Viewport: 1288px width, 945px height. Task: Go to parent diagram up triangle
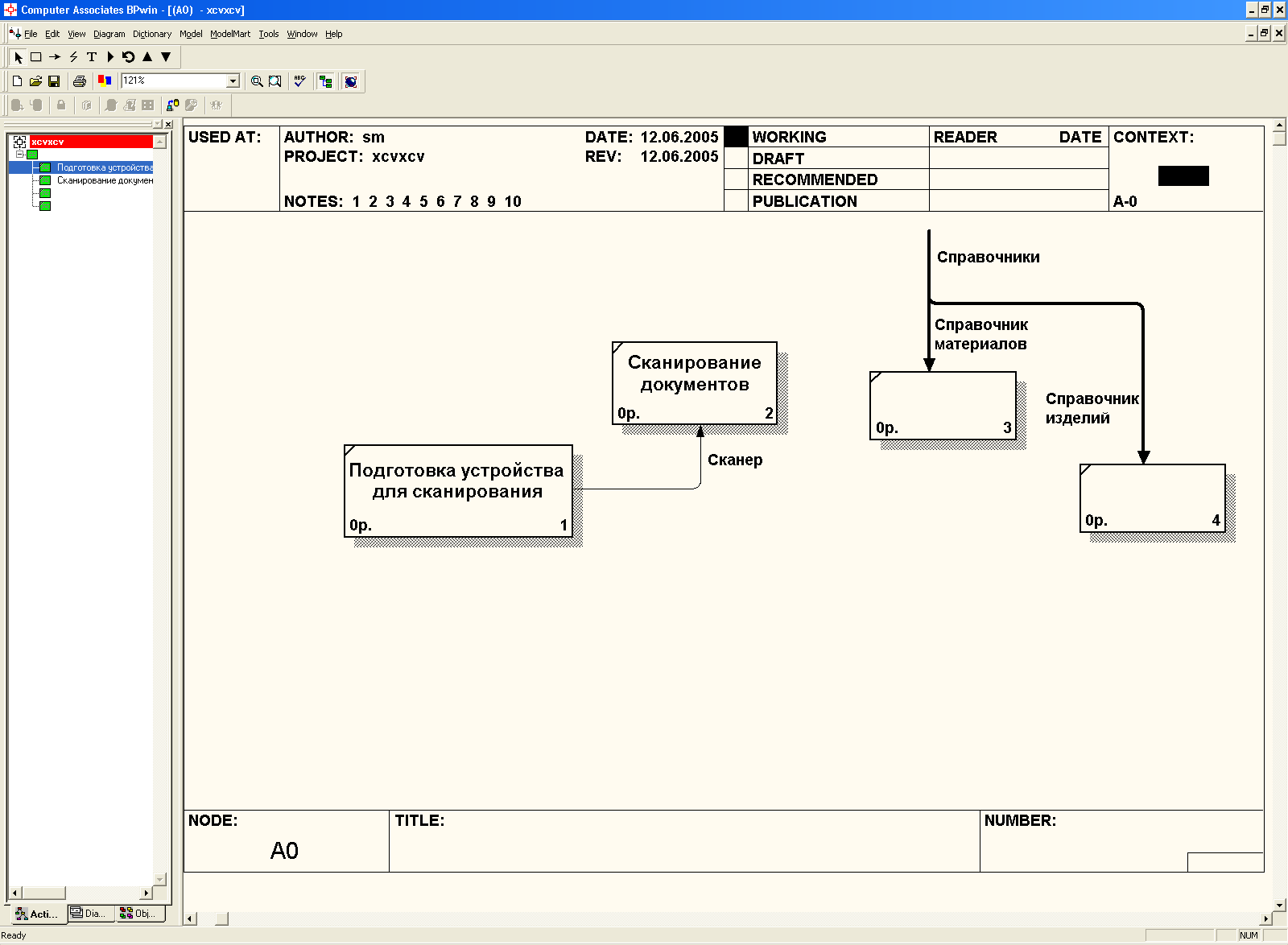tap(147, 57)
